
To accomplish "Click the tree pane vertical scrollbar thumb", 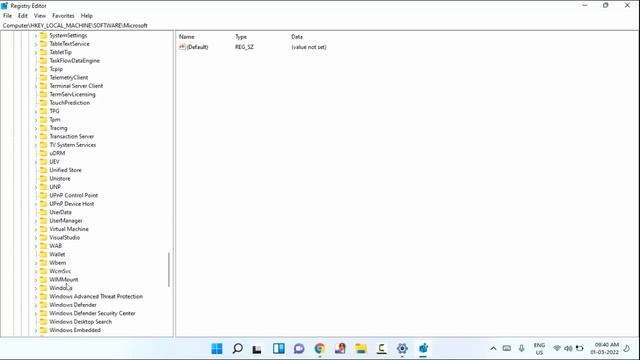I will (169, 269).
